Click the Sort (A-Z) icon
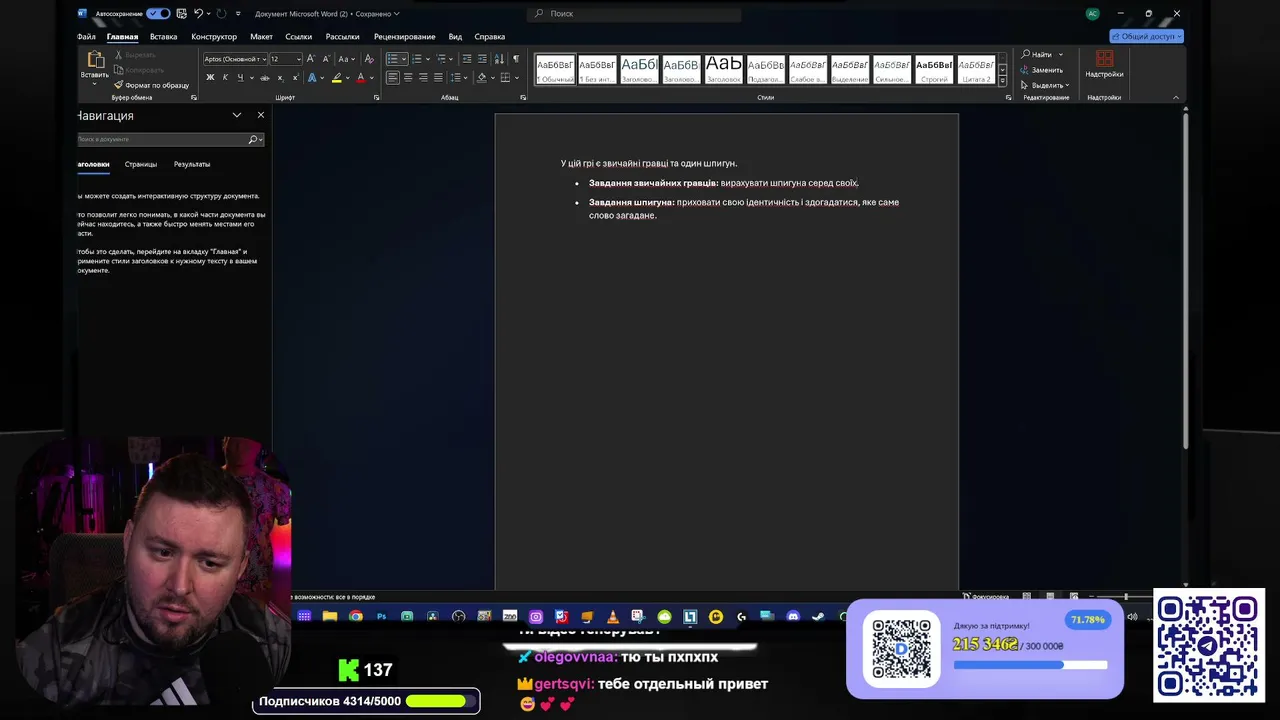This screenshot has width=1280, height=720. [x=500, y=59]
